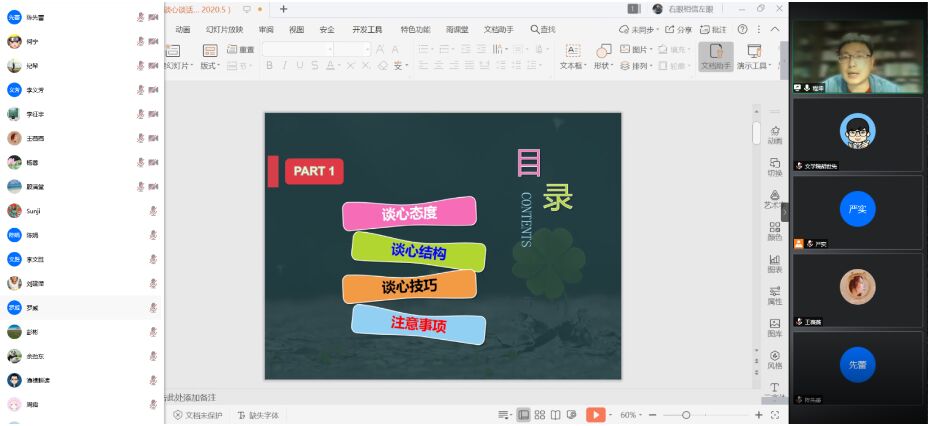Click the 缺失字体 missing fonts button
The height and width of the screenshot is (426, 931).
(258, 415)
